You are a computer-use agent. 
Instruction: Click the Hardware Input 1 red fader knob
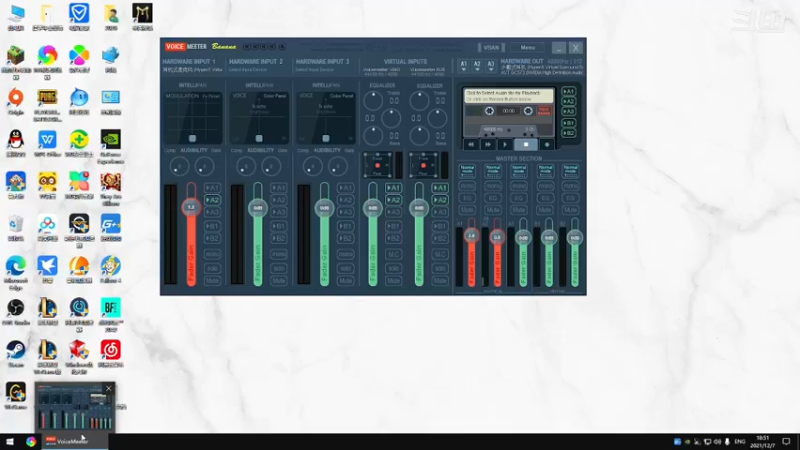coord(191,207)
